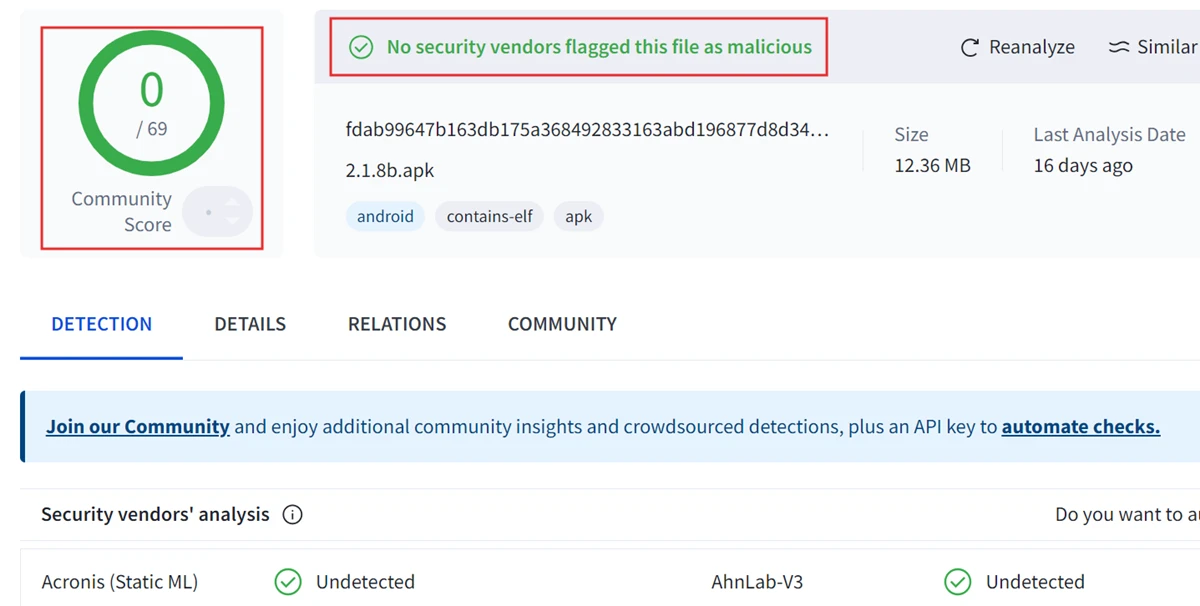This screenshot has height=606, width=1200.
Task: Open the RELATIONS tab
Action: tap(397, 324)
